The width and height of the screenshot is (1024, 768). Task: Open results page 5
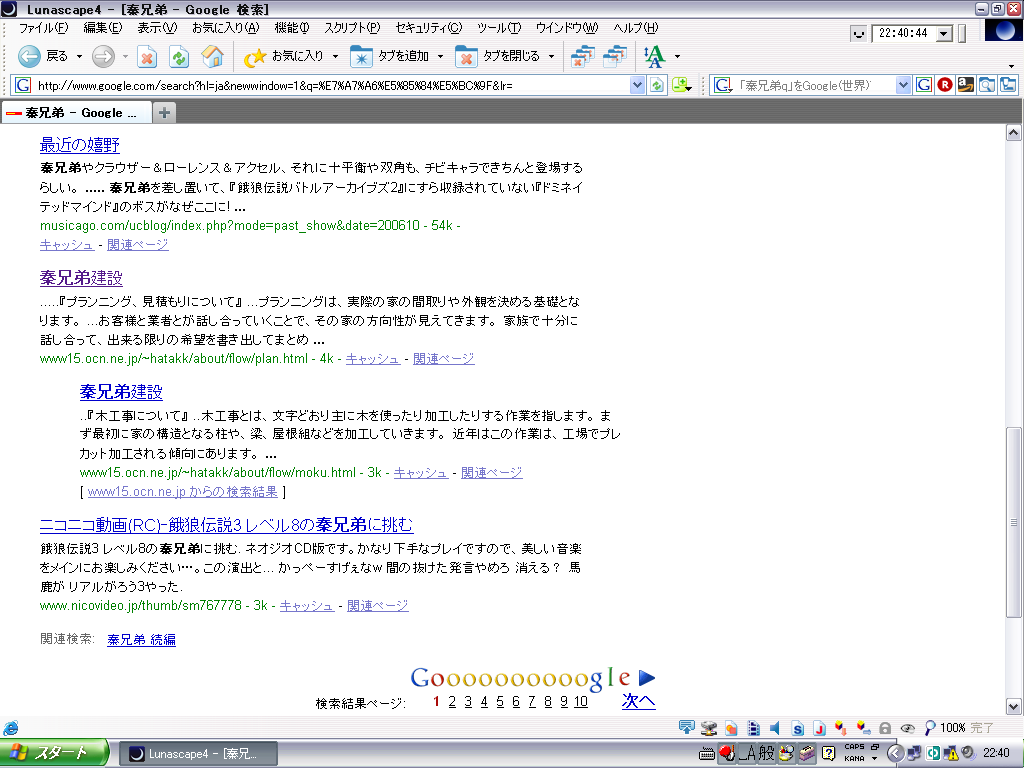pos(500,701)
